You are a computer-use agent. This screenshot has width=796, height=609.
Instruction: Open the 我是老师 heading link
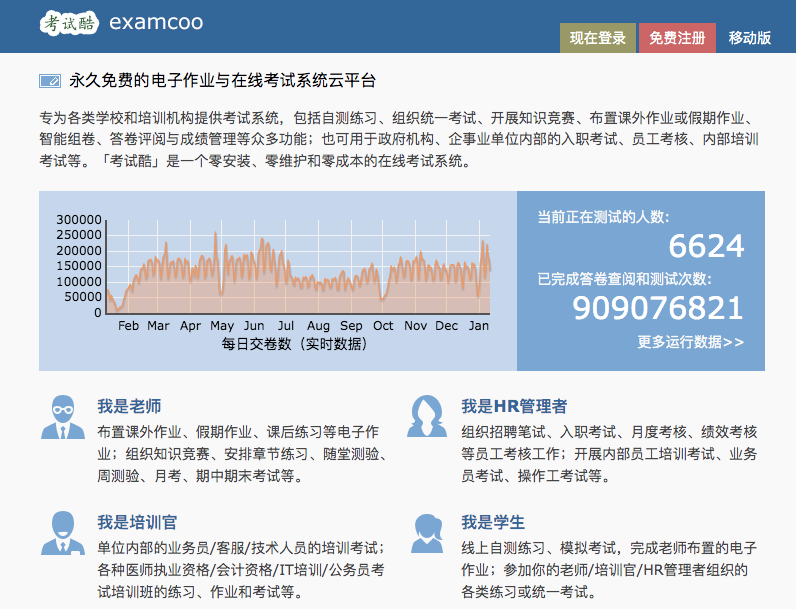(x=129, y=406)
